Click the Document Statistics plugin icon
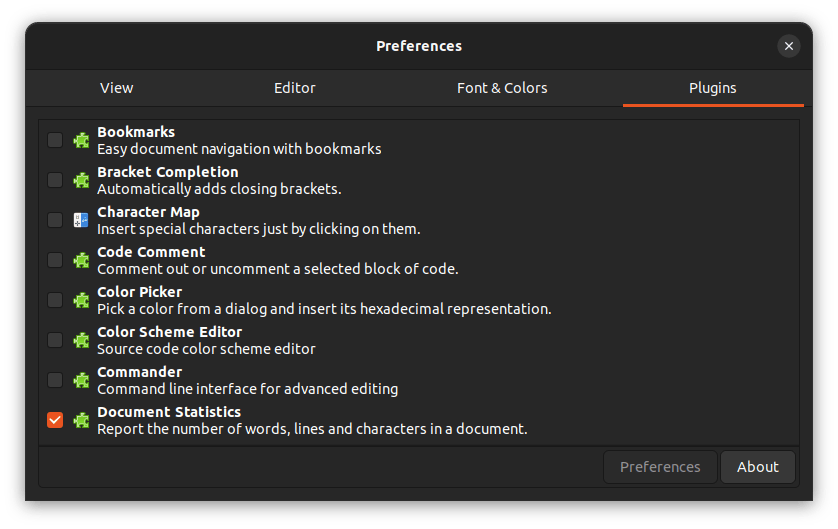 pyautogui.click(x=81, y=420)
